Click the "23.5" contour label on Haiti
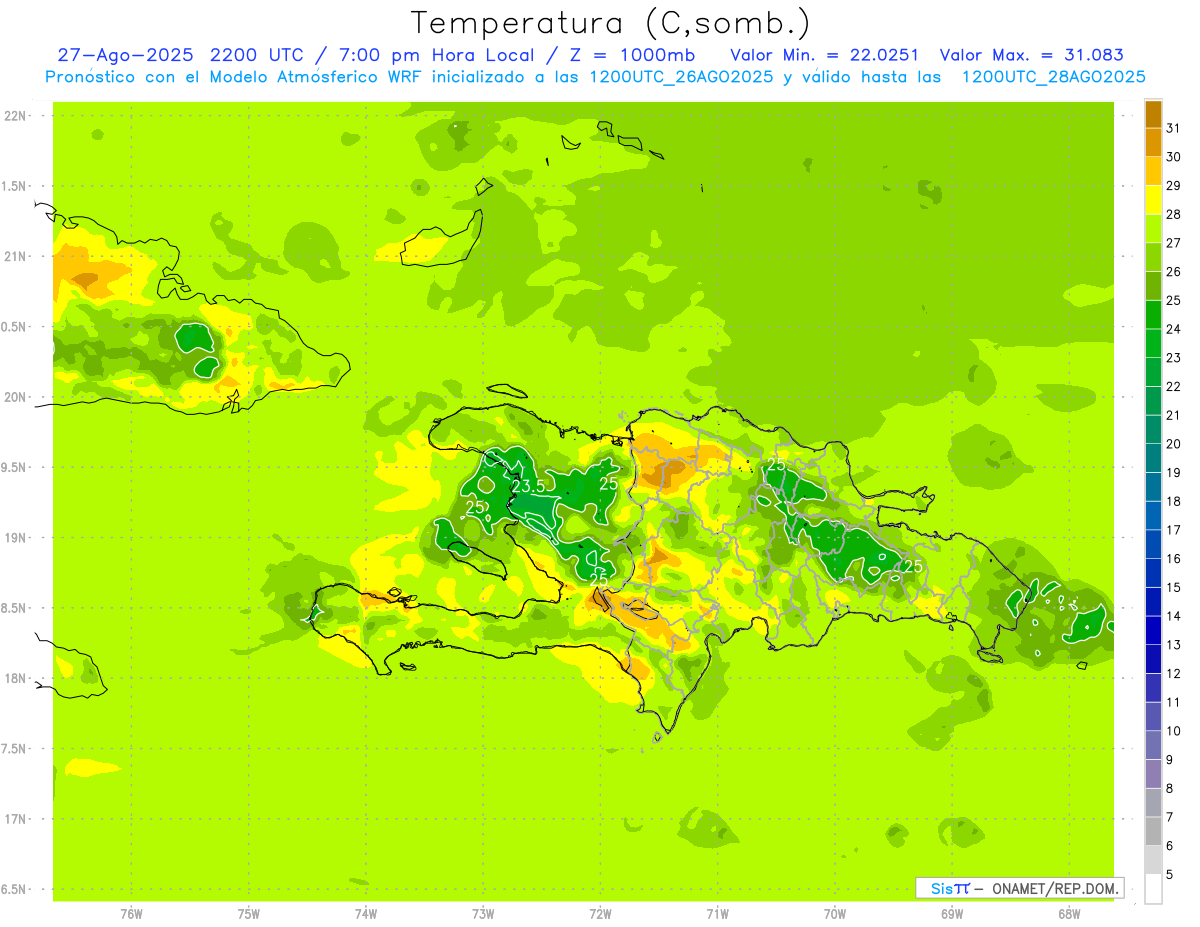Screen dimensions: 1200x927 [x=528, y=486]
